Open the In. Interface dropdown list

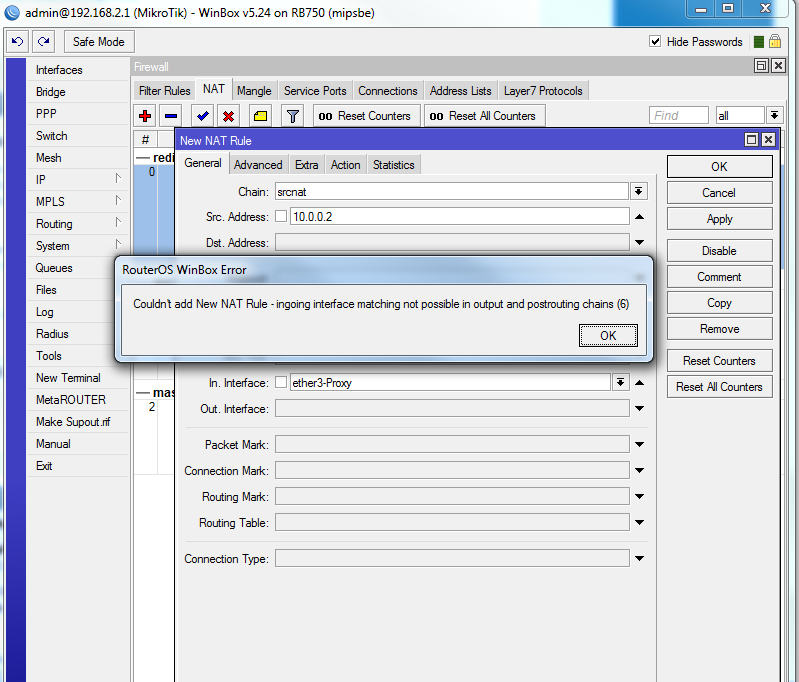620,382
